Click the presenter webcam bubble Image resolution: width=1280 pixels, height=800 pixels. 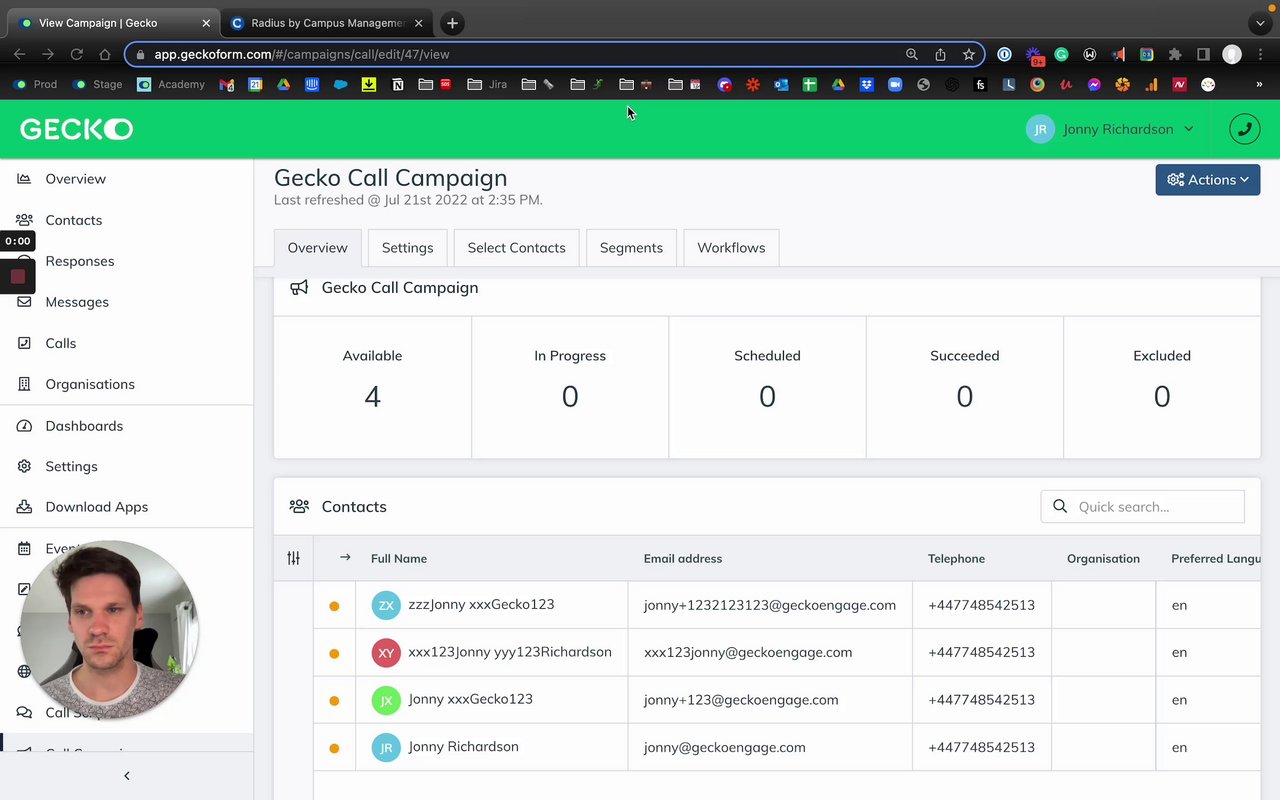[x=109, y=630]
